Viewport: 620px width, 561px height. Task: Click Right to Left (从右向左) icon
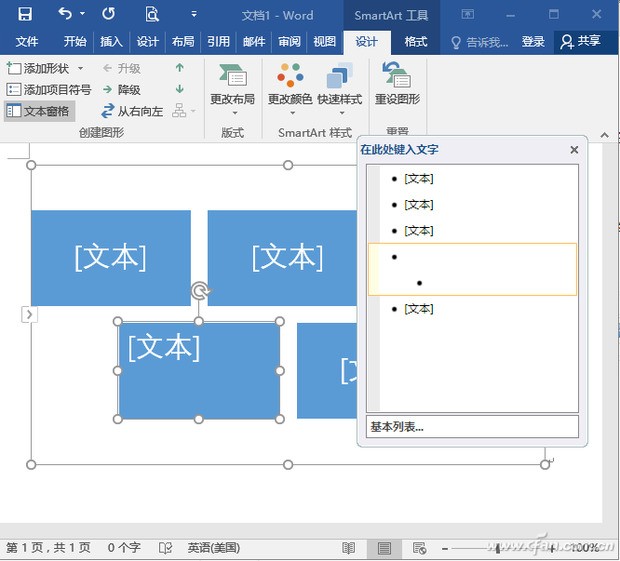pos(109,111)
